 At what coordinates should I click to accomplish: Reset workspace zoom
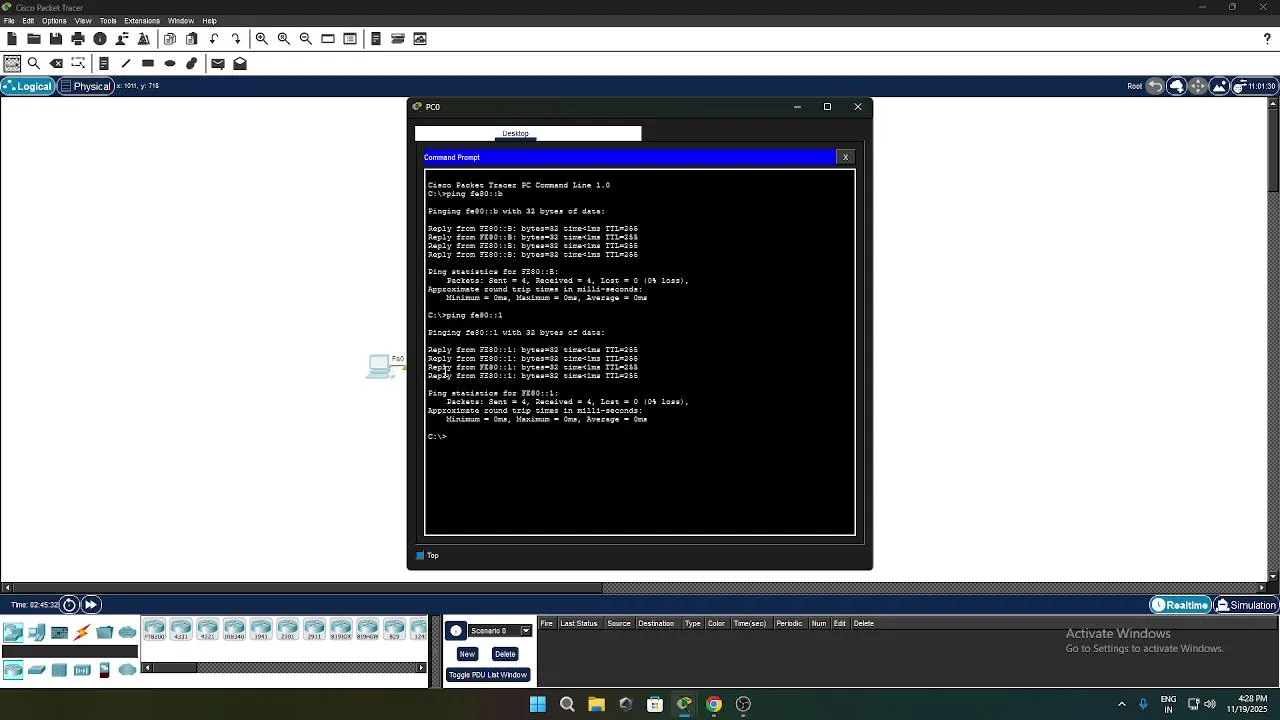coord(284,39)
